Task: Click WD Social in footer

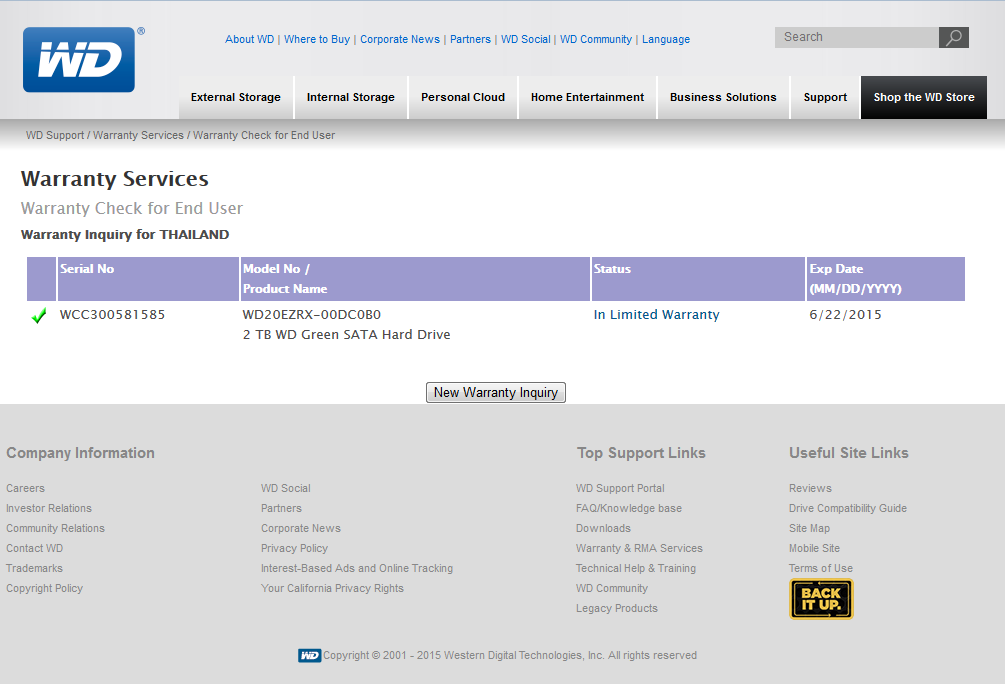Action: click(285, 488)
